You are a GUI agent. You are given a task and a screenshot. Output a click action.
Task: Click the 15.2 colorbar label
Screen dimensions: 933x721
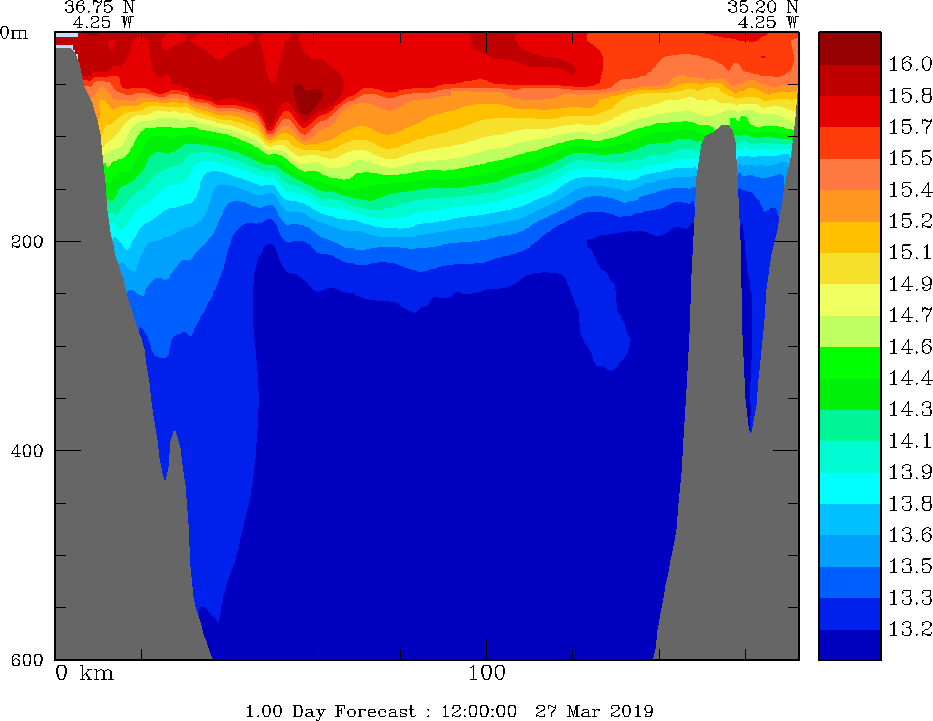tap(910, 221)
